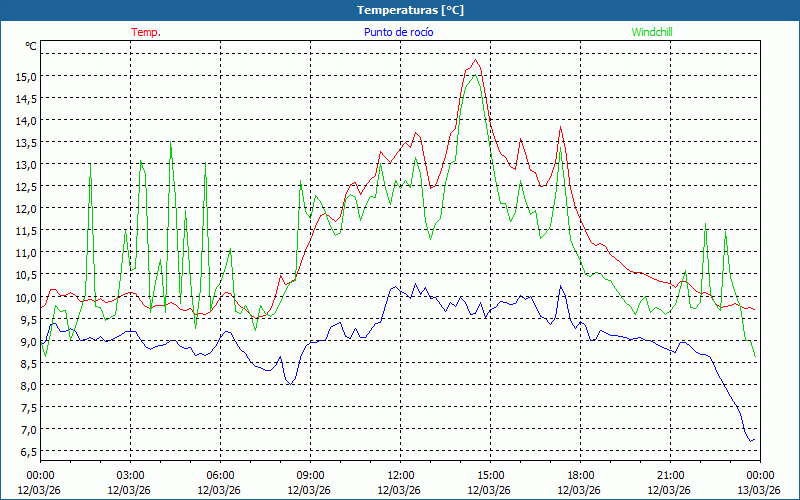Screen dimensions: 800x500
Task: Click the 12:00 time axis label
Action: pyautogui.click(x=400, y=475)
